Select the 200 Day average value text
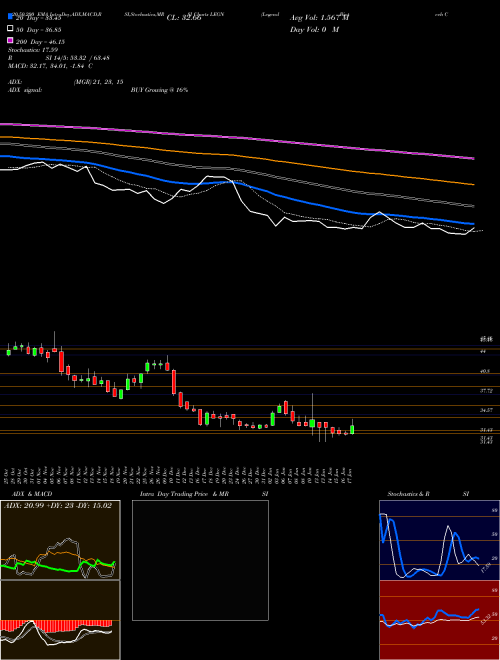500x660 pixels. coord(40,42)
